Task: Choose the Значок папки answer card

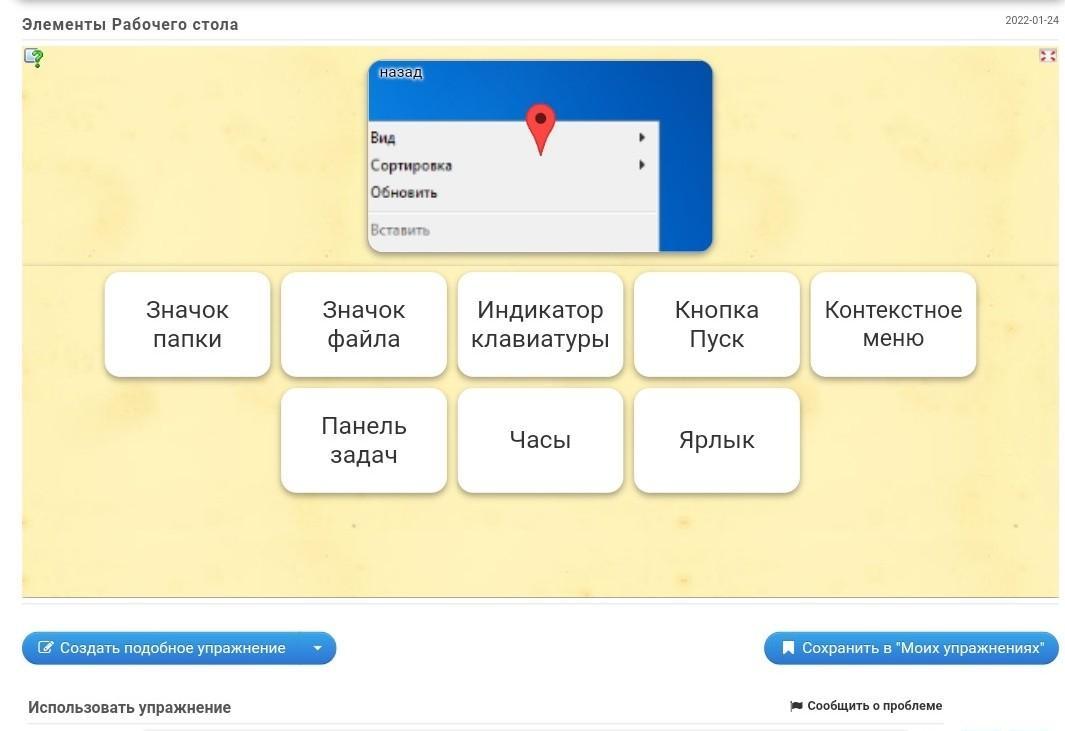Action: (x=187, y=324)
